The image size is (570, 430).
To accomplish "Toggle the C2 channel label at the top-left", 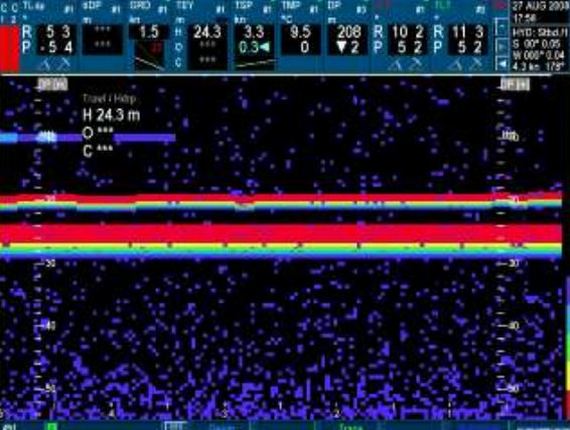I will 15,12.
